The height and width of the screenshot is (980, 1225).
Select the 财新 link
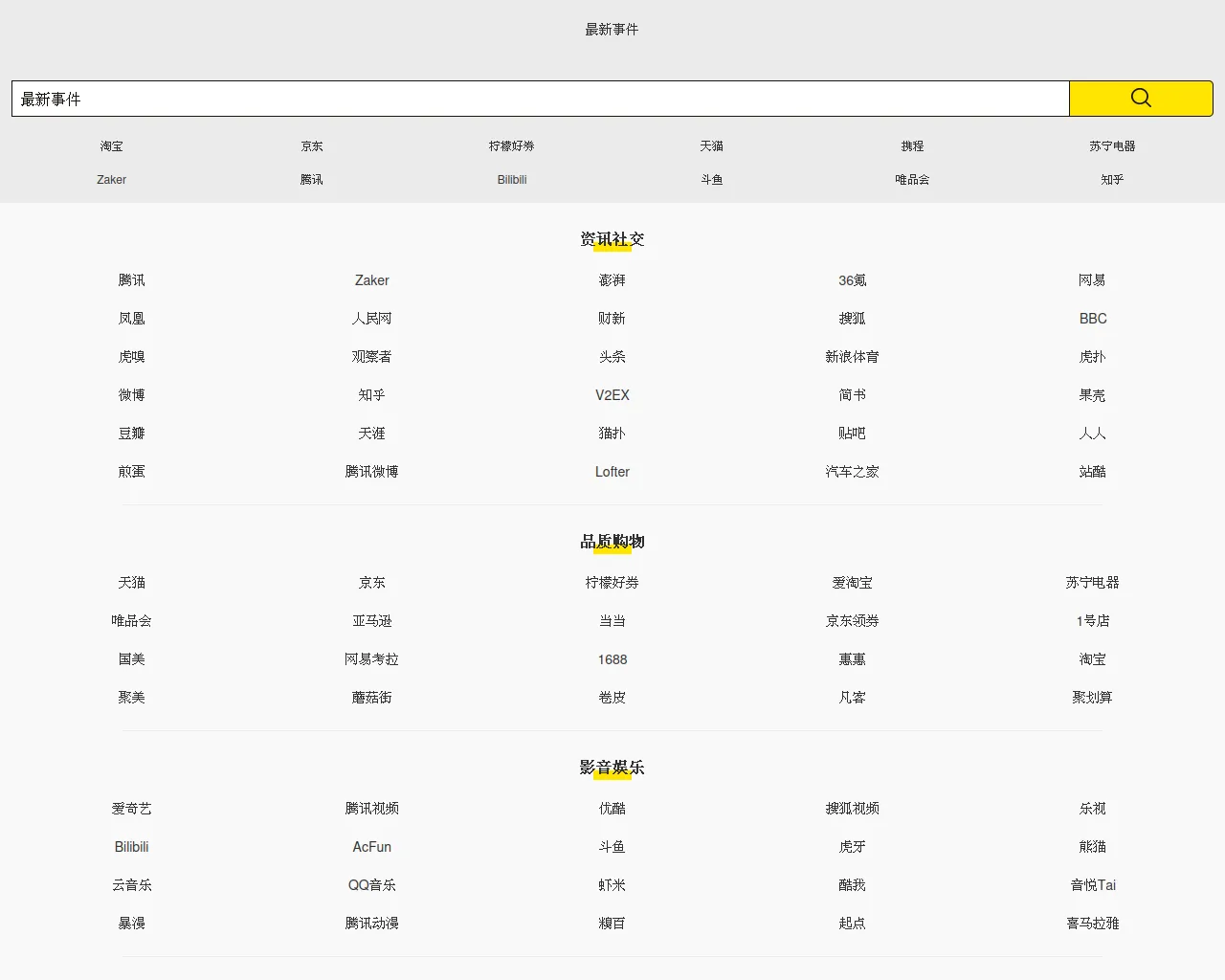(612, 319)
